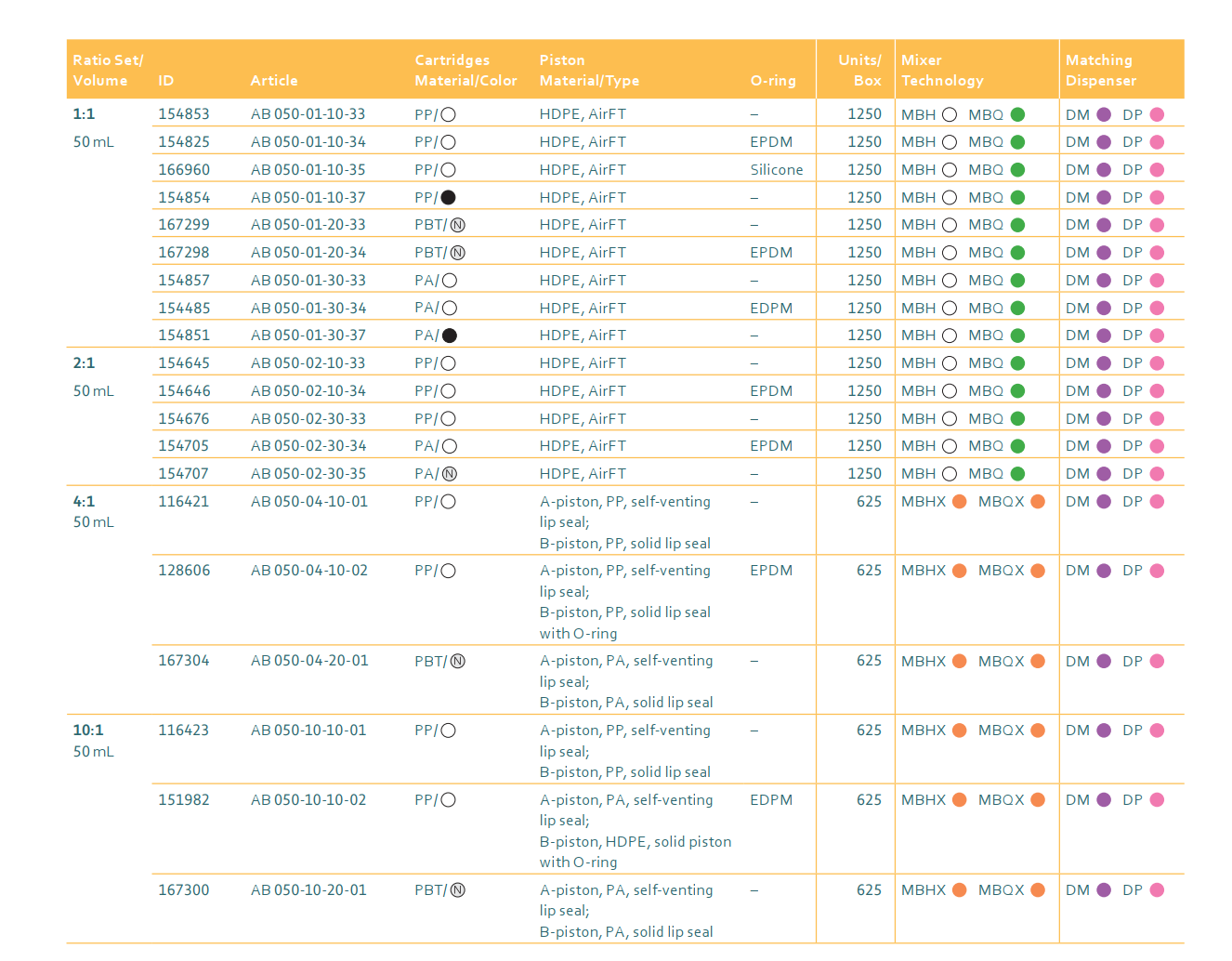Click the Piston Material/Type column header
This screenshot has height=961, width=1232.
(x=589, y=70)
